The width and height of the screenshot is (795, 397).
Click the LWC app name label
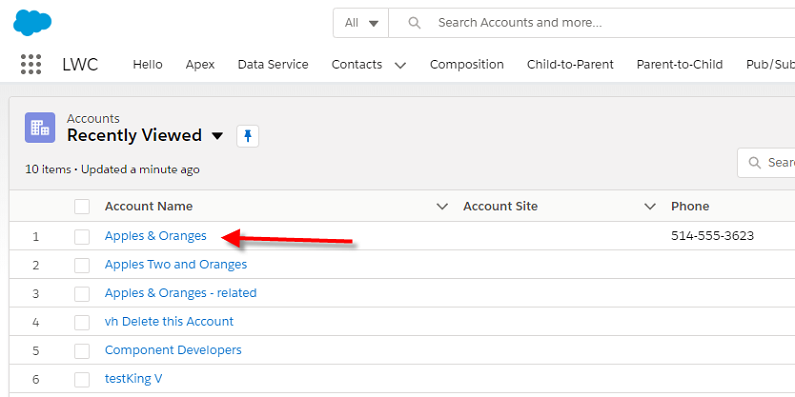coord(80,65)
